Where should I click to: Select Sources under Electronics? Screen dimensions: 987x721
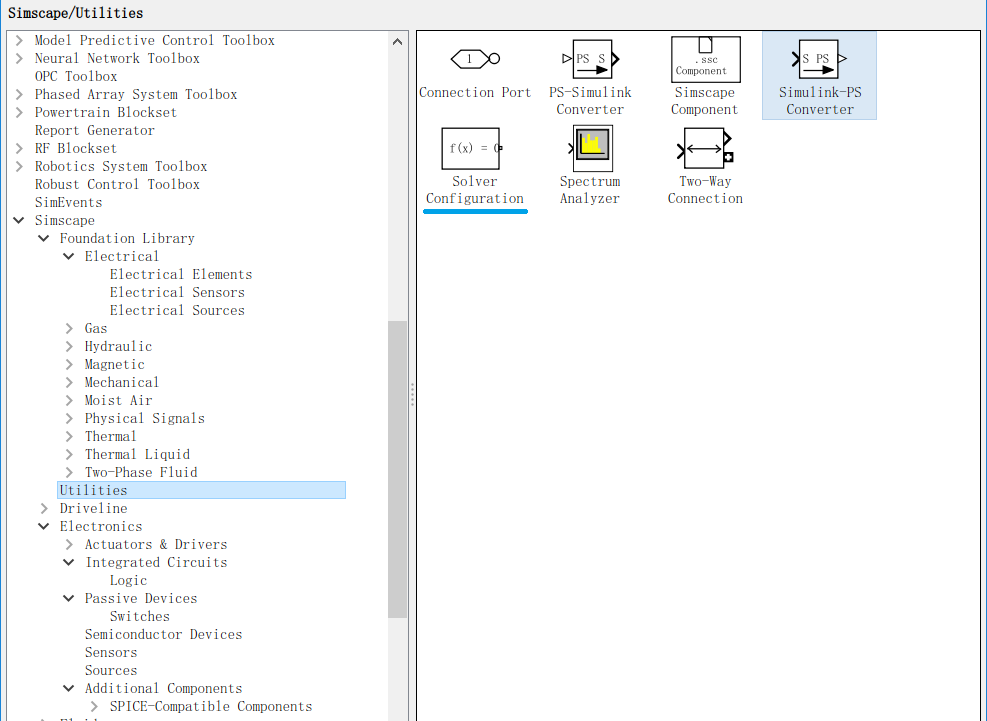point(111,671)
